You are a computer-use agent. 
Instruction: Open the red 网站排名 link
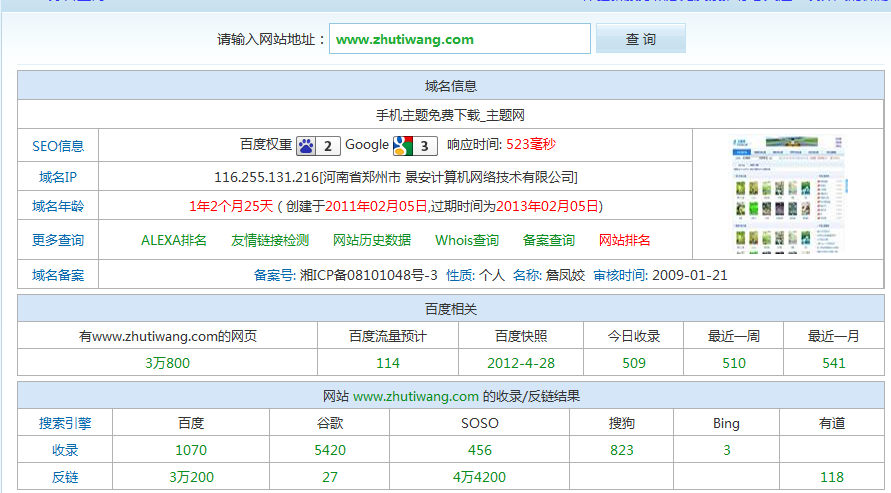point(624,240)
